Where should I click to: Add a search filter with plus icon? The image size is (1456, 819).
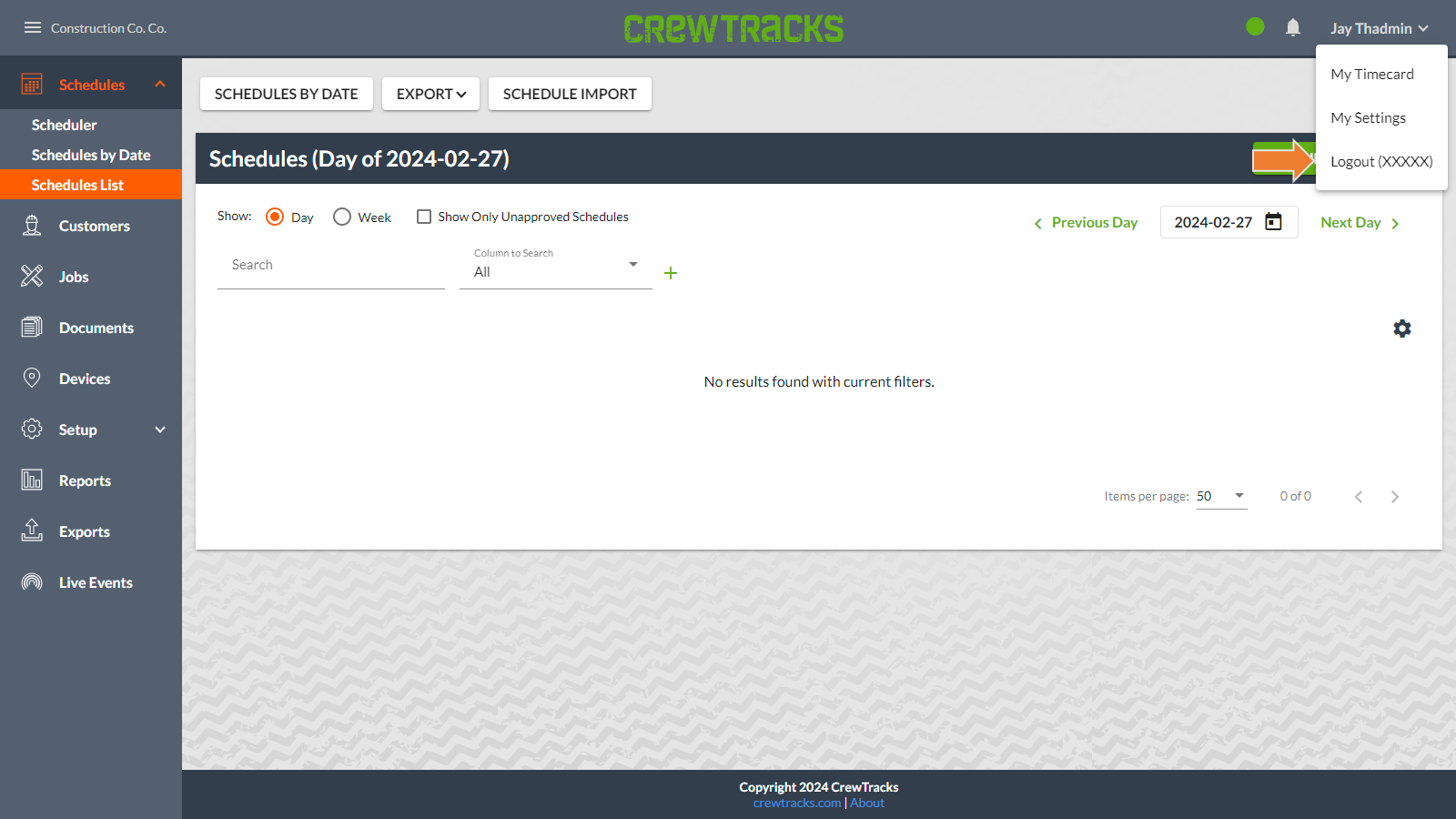click(671, 273)
